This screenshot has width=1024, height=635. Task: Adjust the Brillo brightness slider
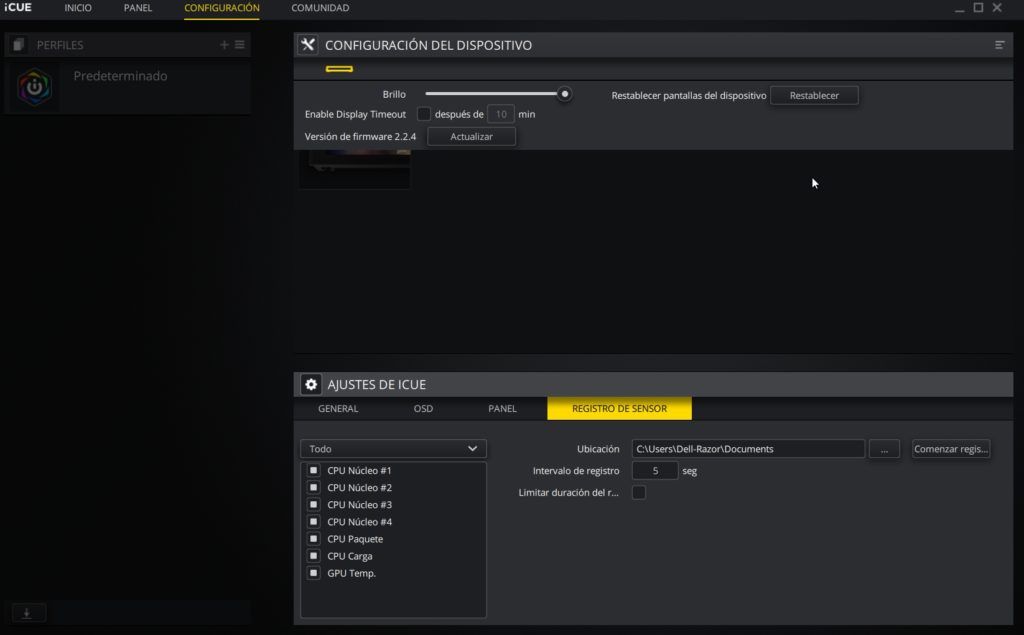[x=498, y=94]
